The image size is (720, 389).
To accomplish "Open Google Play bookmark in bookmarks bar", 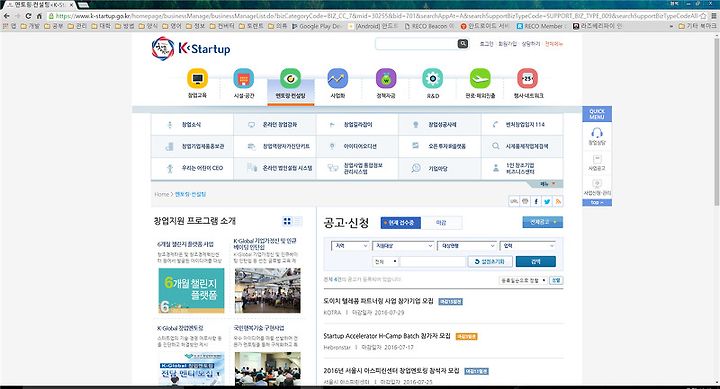I will [x=318, y=26].
